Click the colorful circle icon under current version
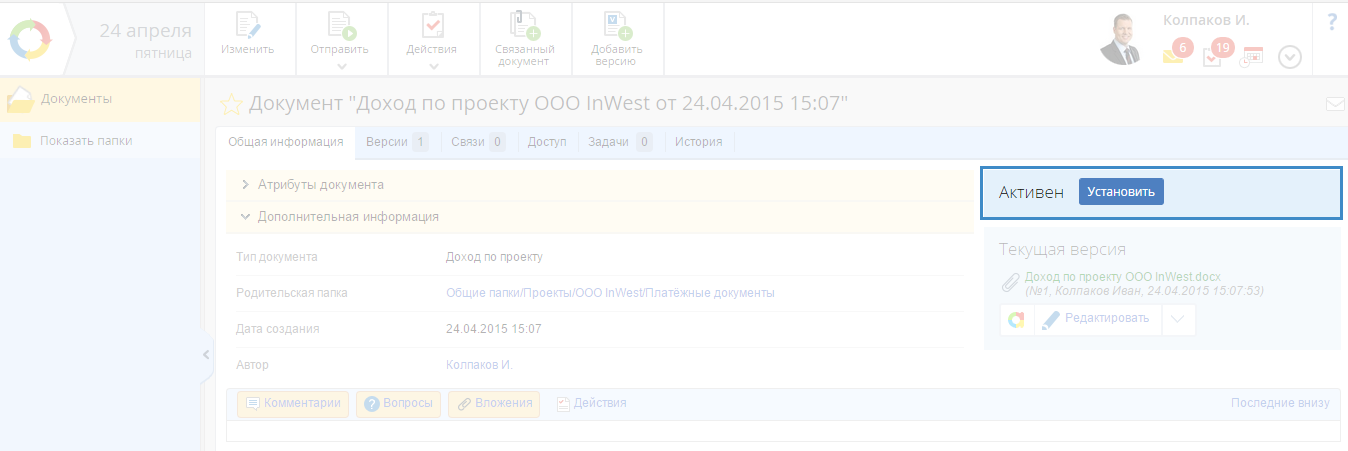1348x451 pixels. [1016, 320]
